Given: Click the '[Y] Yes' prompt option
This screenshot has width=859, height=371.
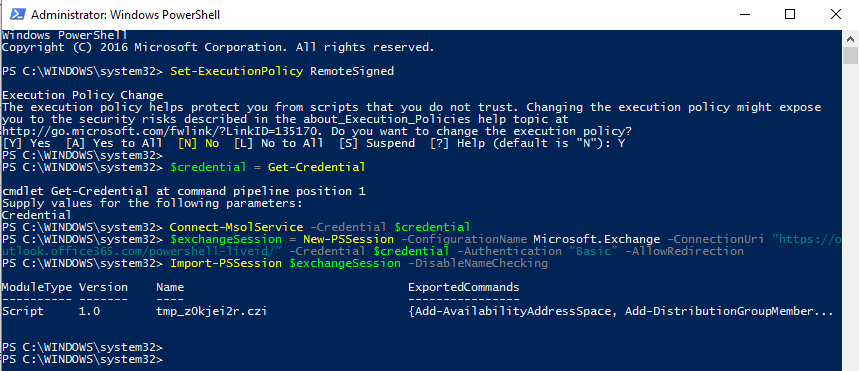Looking at the screenshot, I should (x=26, y=144).
